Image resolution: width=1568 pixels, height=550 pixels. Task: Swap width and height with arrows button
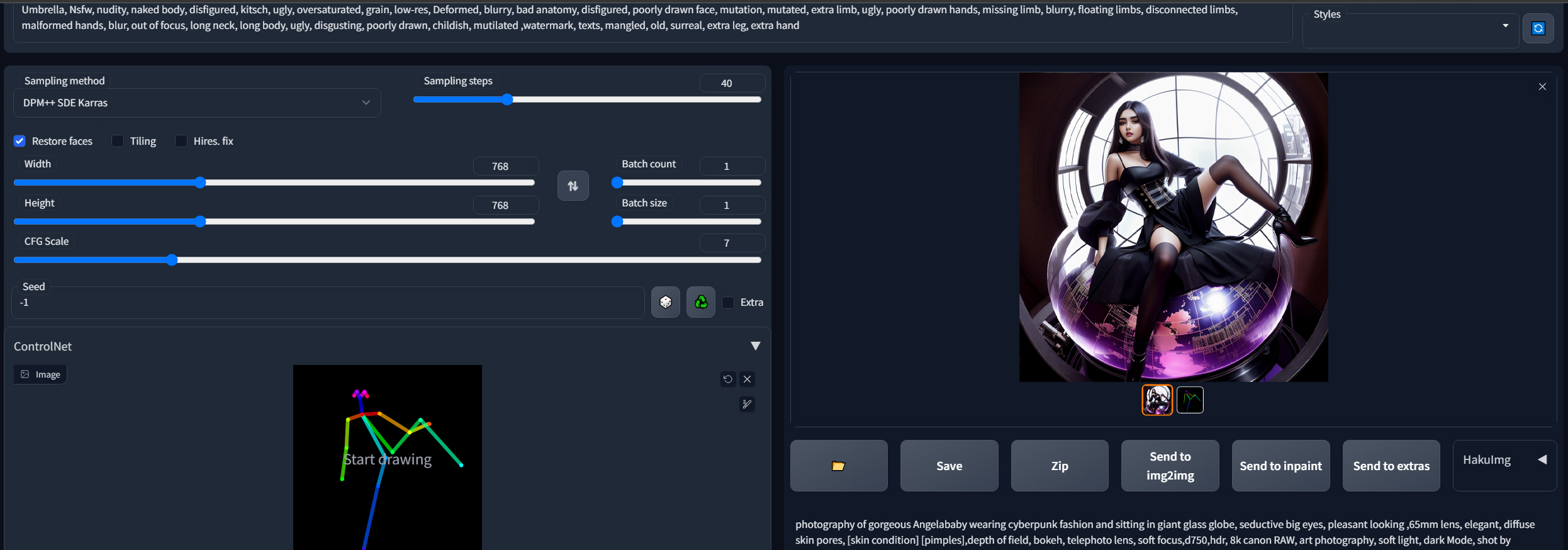click(x=573, y=186)
